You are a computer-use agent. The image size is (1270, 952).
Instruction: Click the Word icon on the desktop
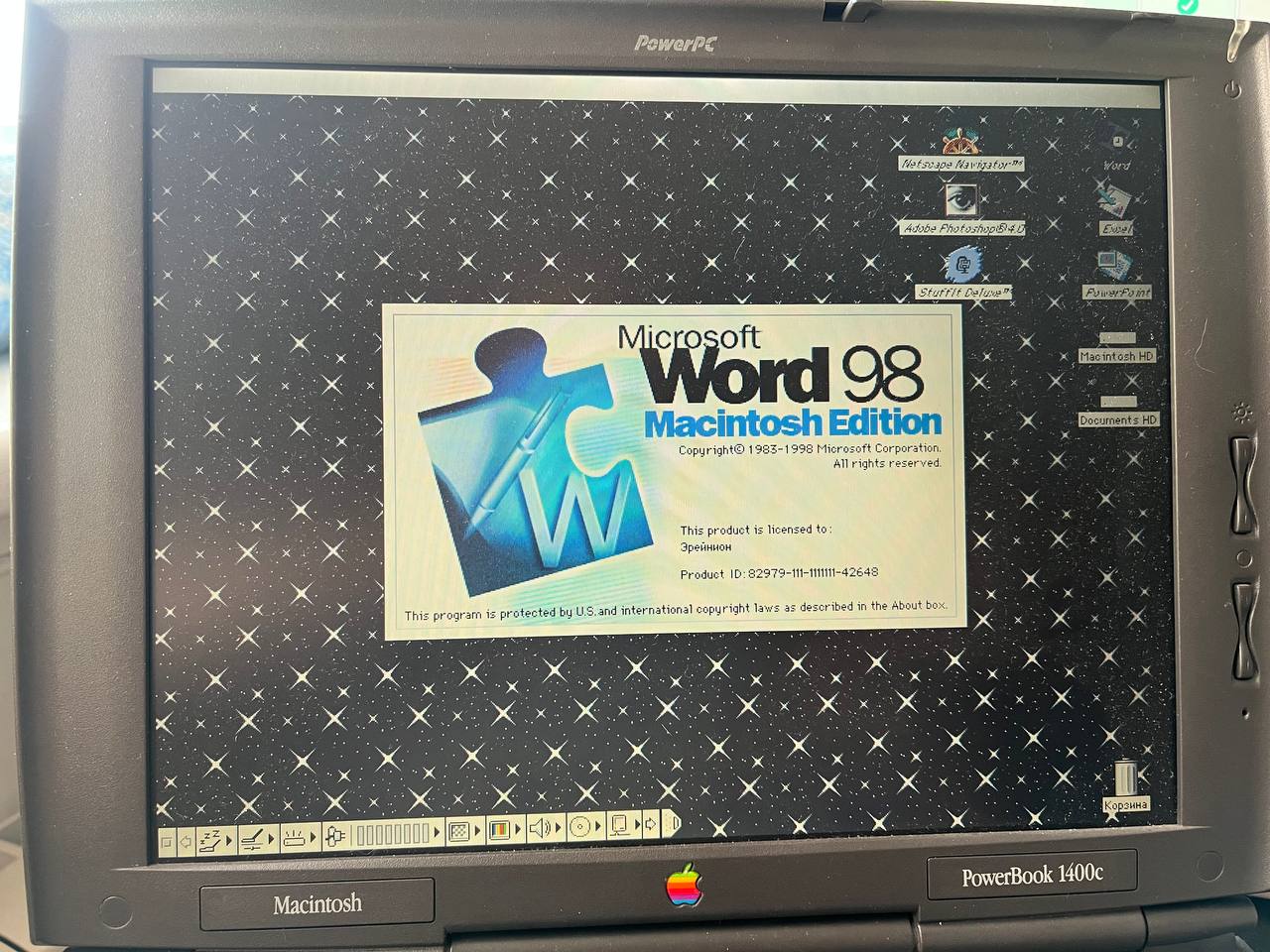tap(1116, 142)
